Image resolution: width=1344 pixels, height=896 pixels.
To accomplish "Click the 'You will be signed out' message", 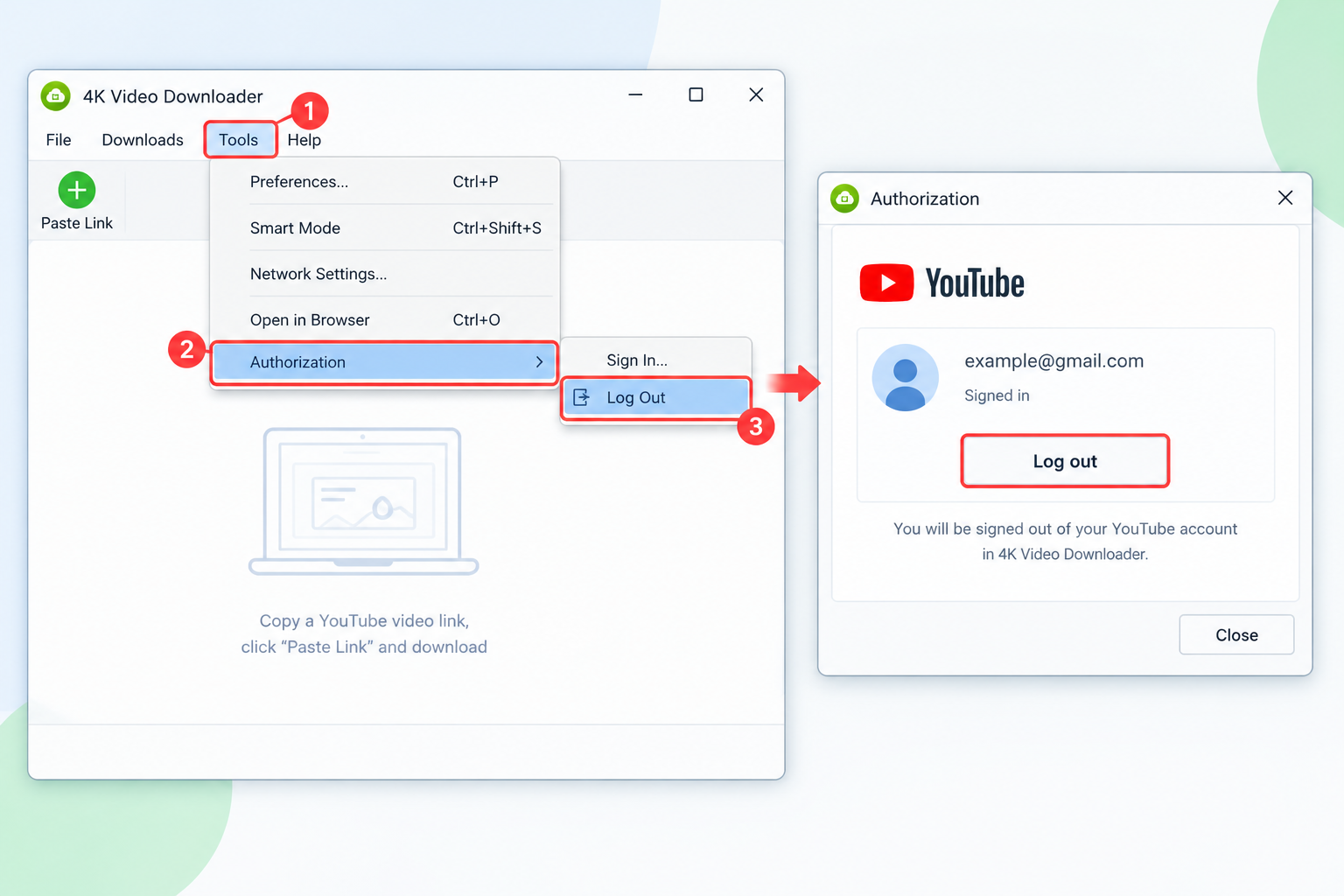I will 1065,541.
